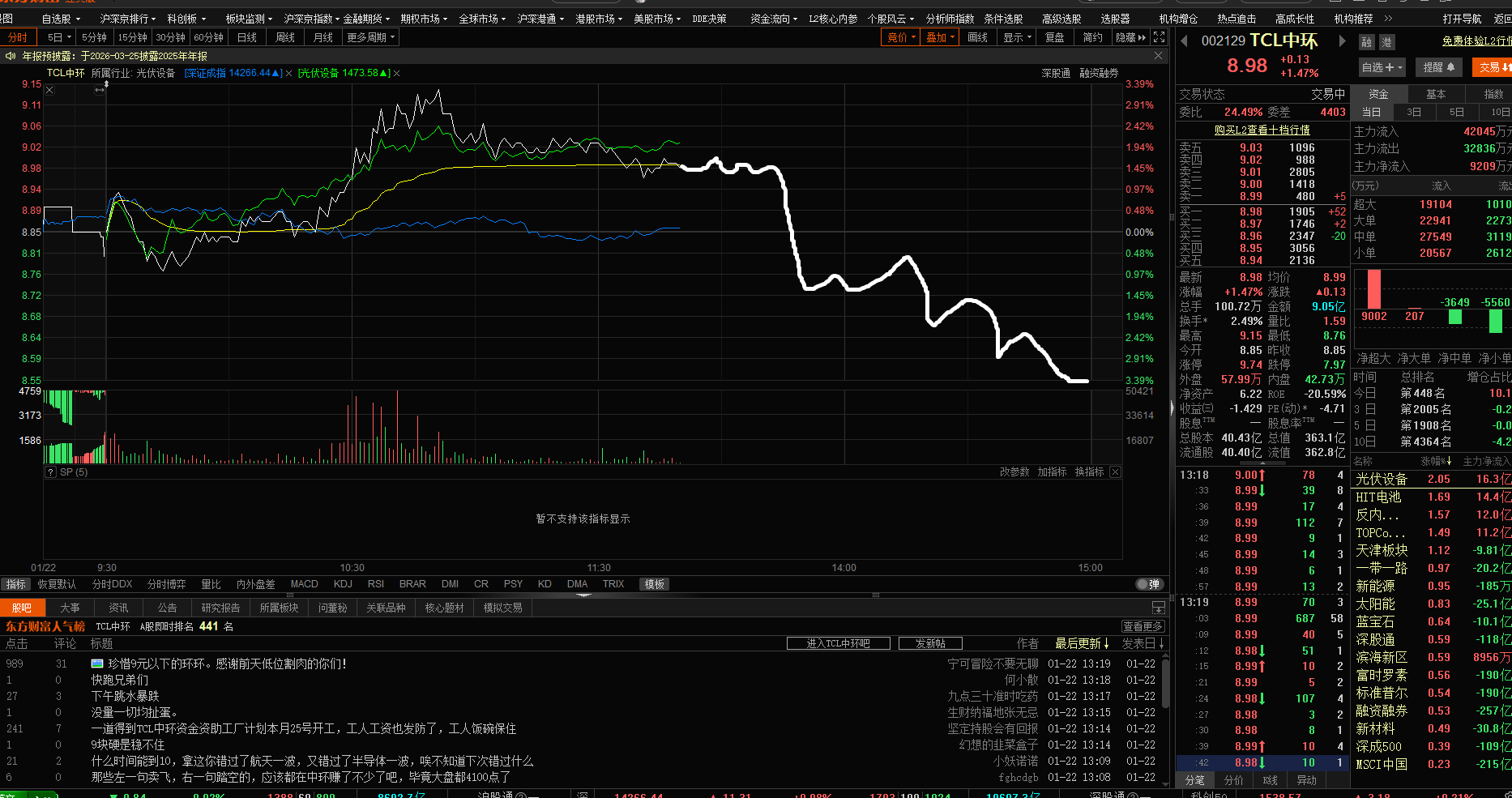Image resolution: width=1512 pixels, height=798 pixels.
Task: Open the 竞价 auction dropdown
Action: point(901,37)
